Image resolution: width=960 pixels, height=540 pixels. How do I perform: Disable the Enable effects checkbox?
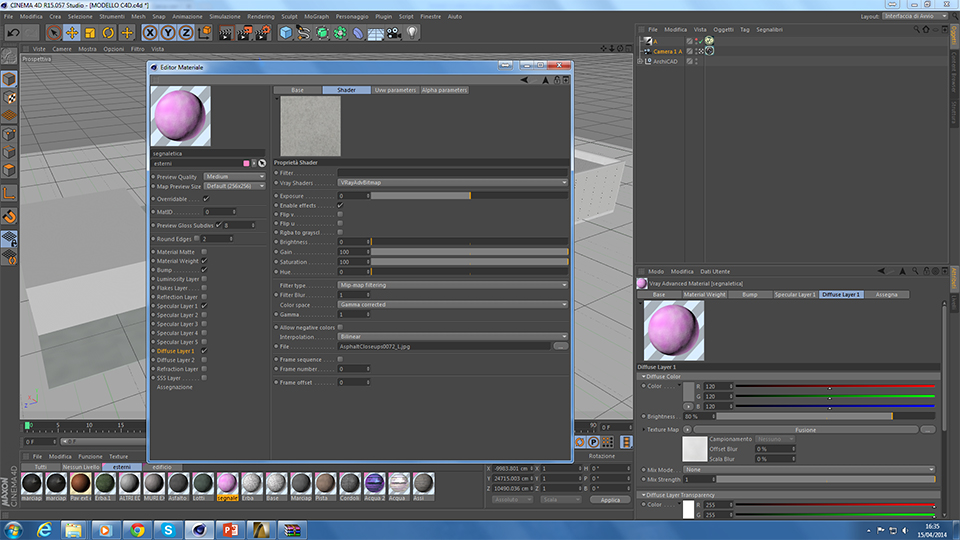tap(340, 205)
